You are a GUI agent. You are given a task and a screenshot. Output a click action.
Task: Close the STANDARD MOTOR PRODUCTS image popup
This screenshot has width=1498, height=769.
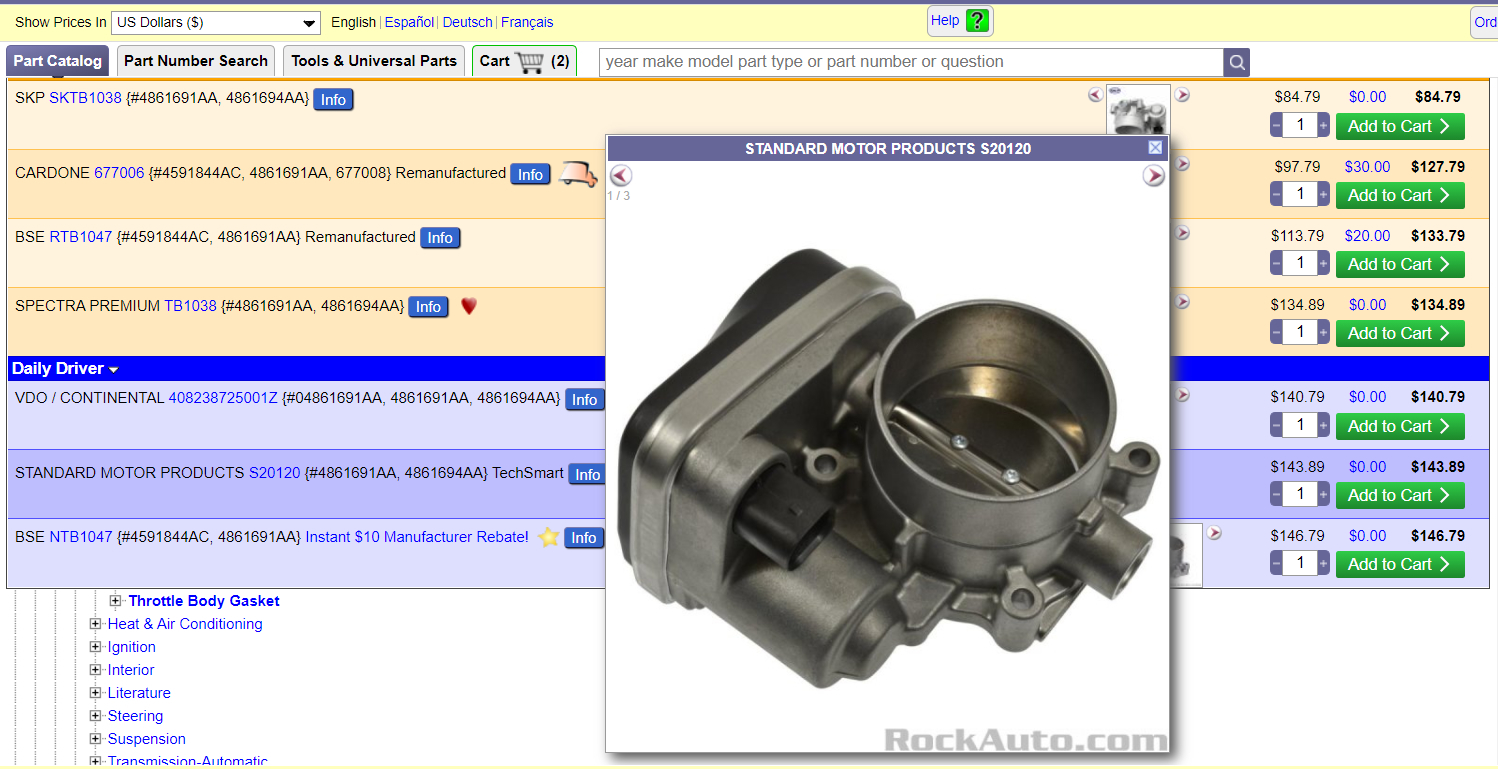(1155, 147)
